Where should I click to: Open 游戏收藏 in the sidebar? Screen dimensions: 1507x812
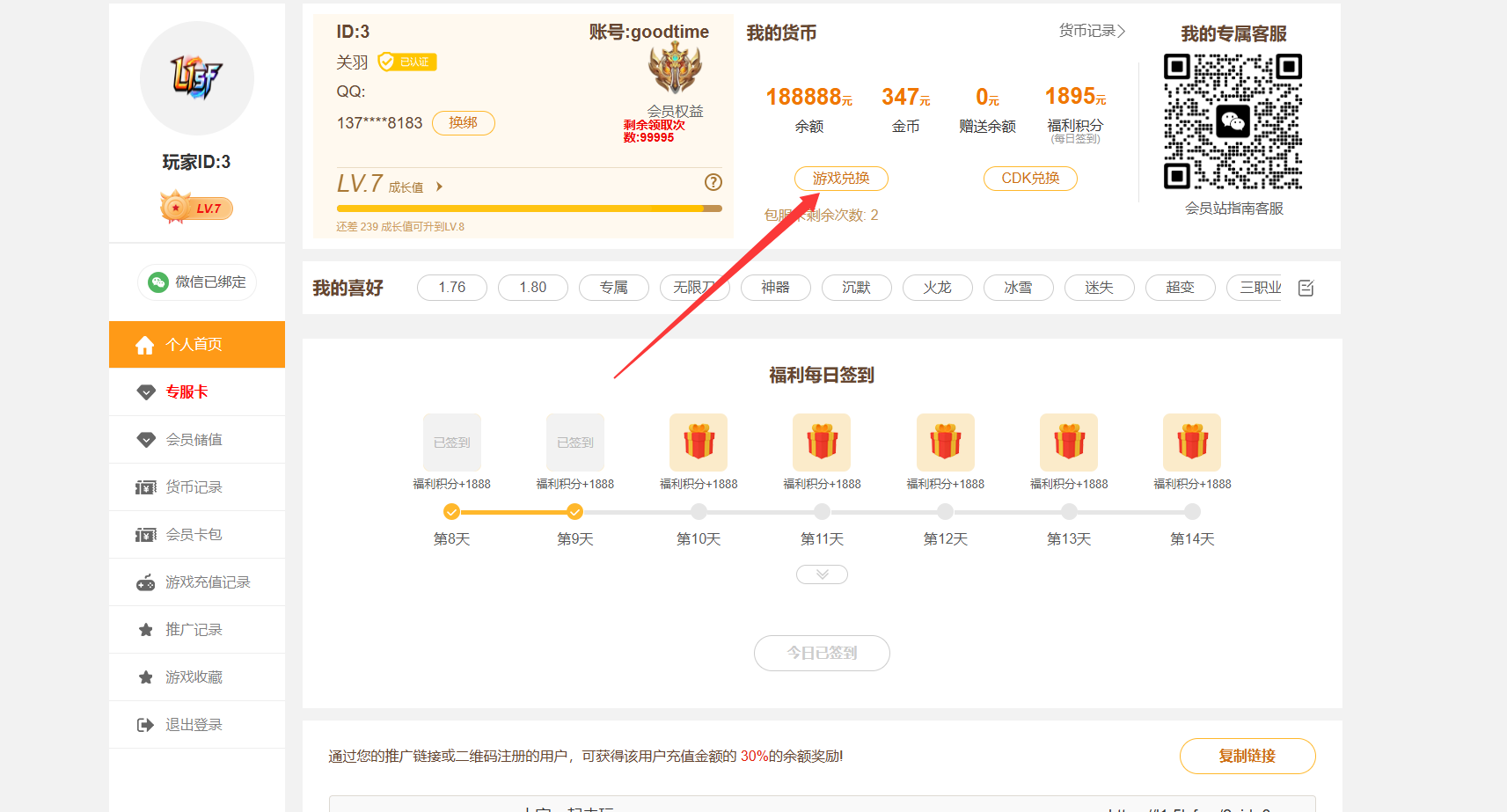[197, 677]
